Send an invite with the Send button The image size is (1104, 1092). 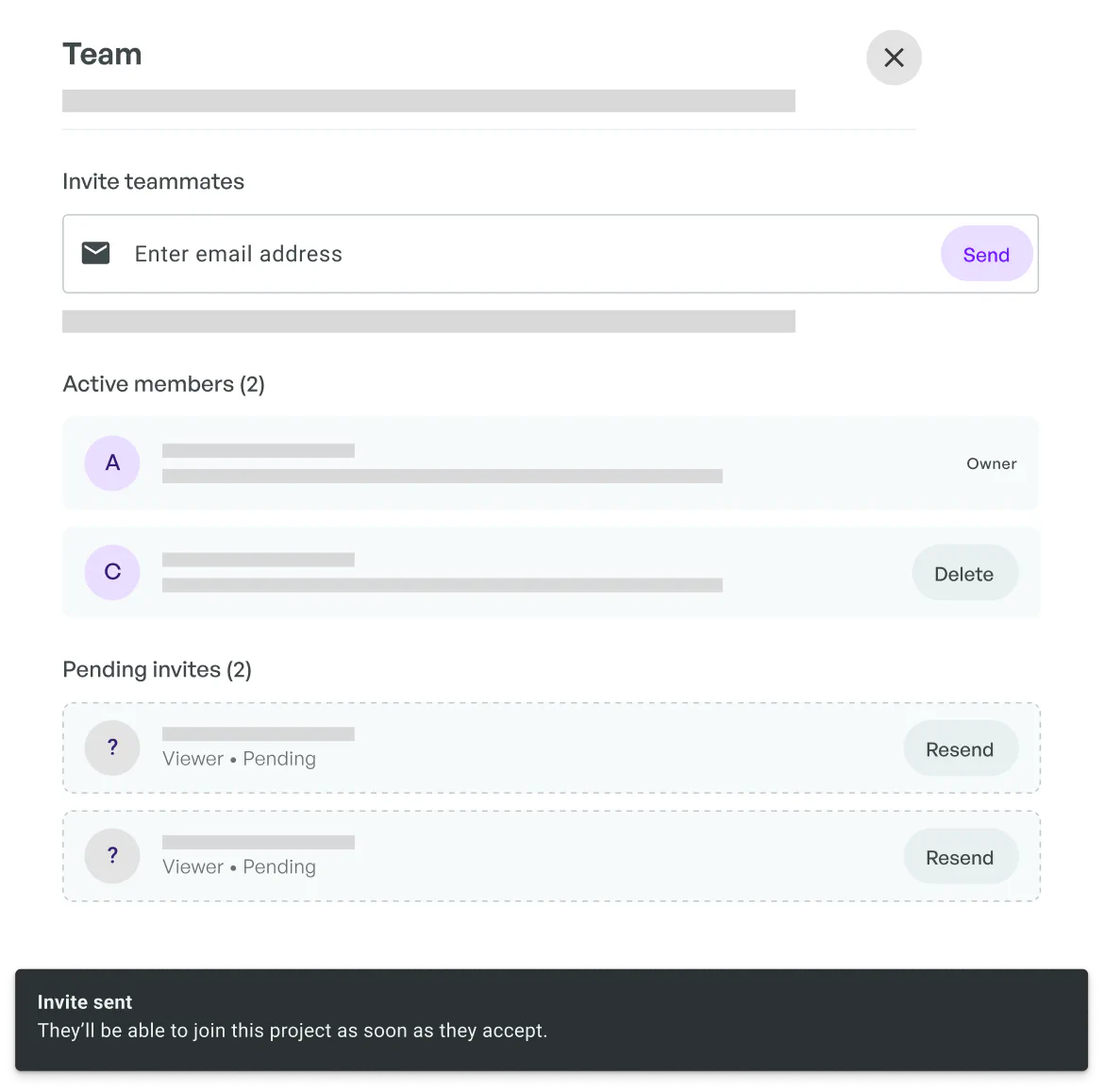pos(986,253)
